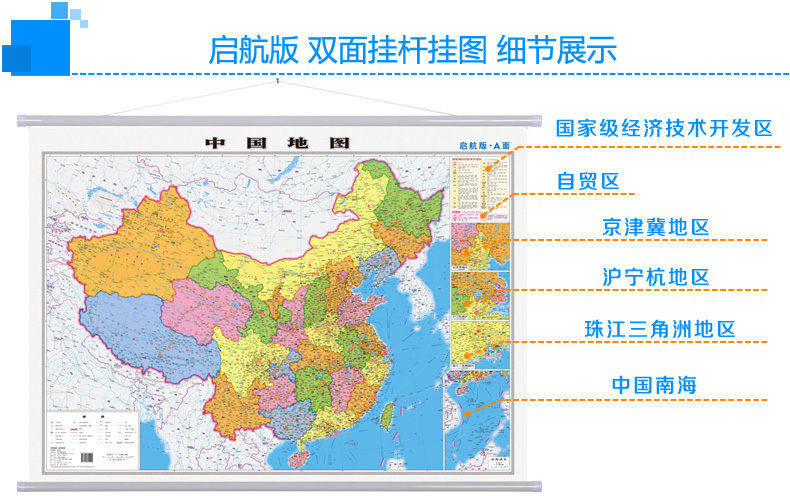Click Taiwan island on the map
The image size is (790, 496).
[386, 416]
